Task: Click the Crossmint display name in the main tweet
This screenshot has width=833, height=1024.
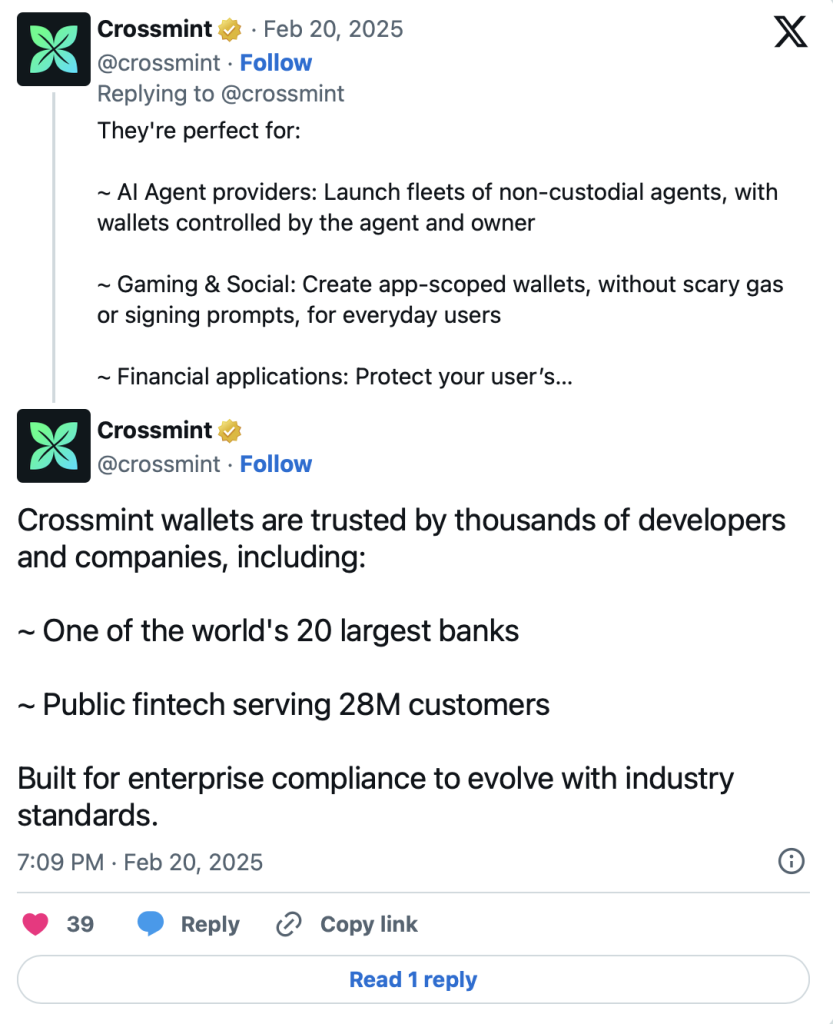Action: tap(155, 431)
